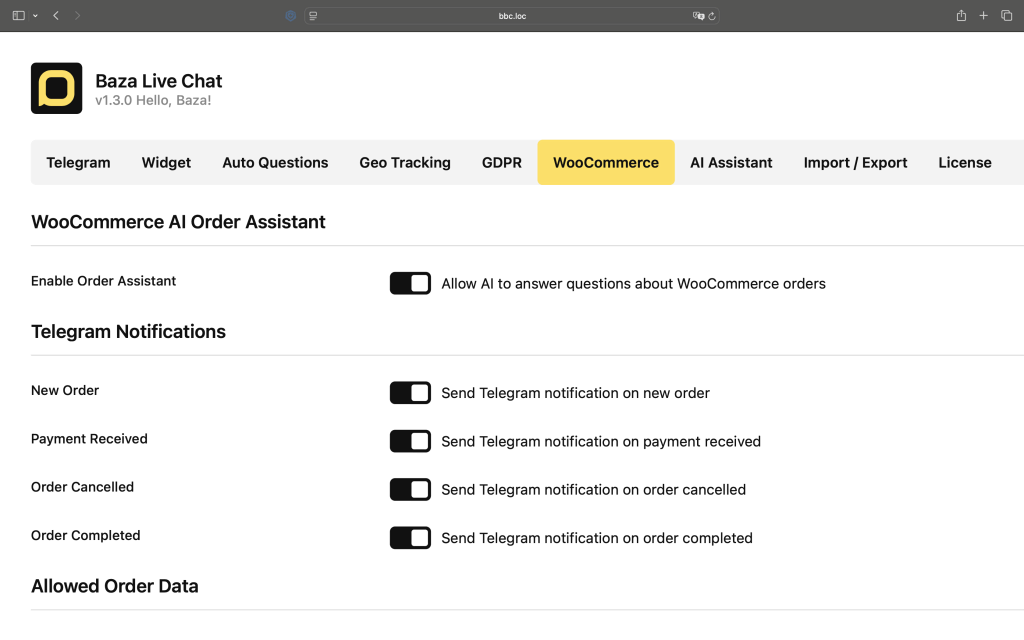Click the New Order label
The image size is (1024, 640).
(x=65, y=391)
